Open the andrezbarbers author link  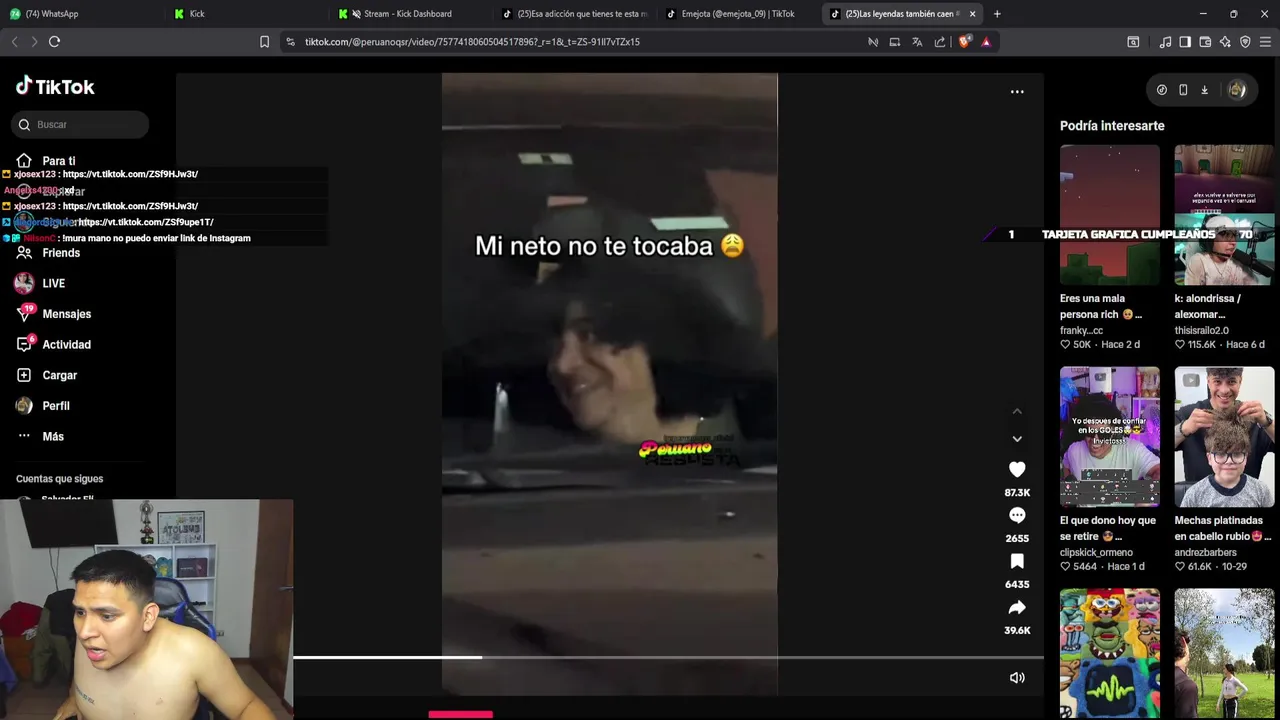point(1206,552)
